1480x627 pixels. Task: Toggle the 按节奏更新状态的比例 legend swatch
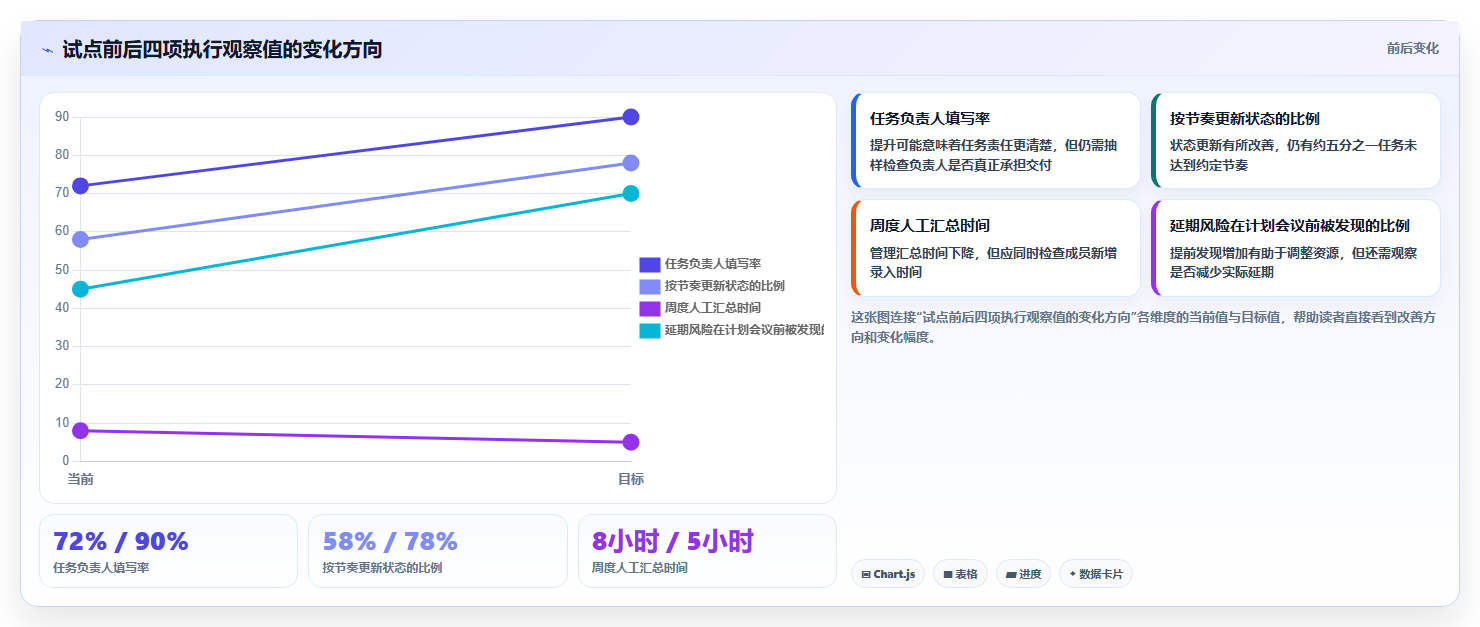[650, 286]
